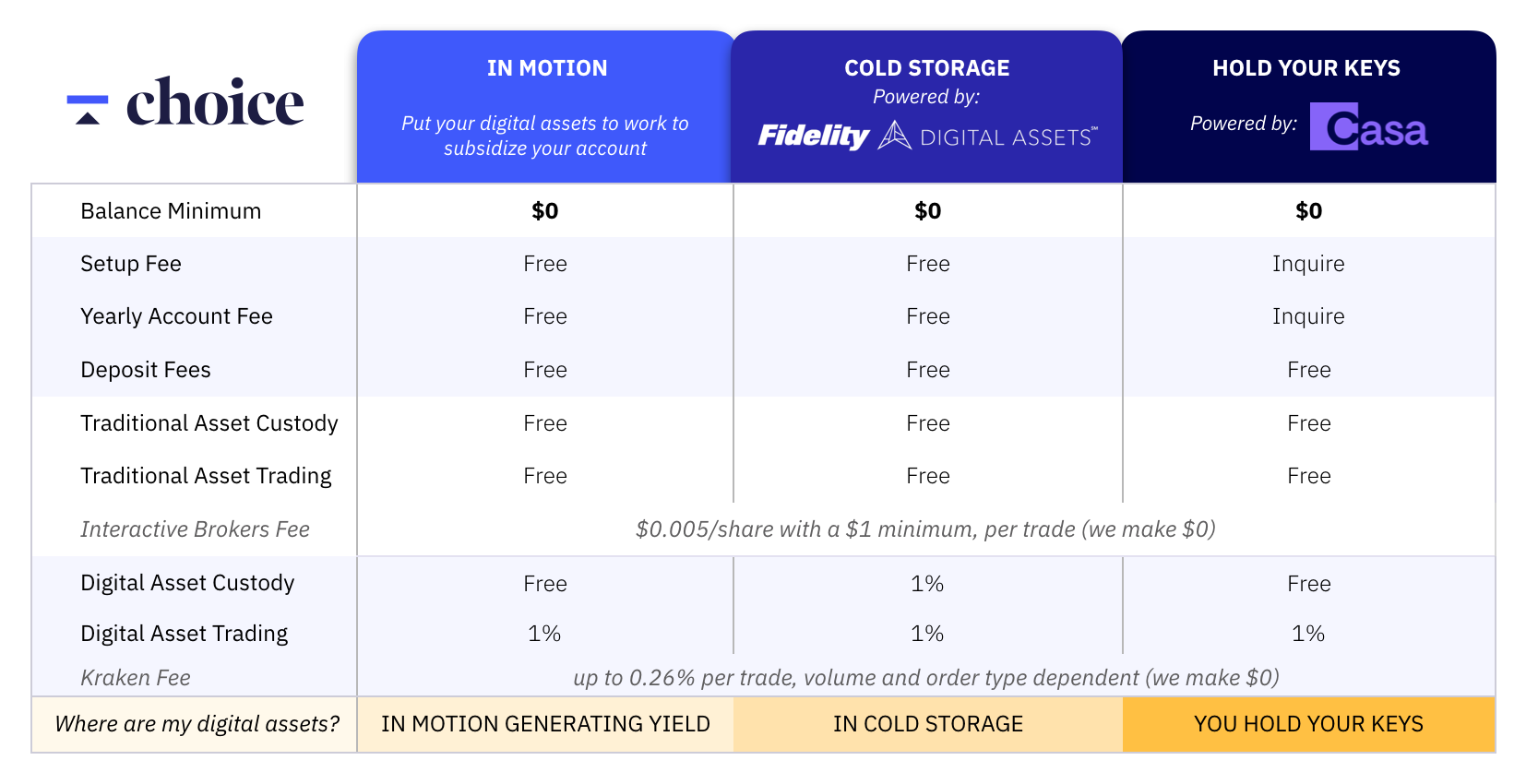This screenshot has width=1526, height=784.
Task: Click the Choice logo arrow icon
Action: 88,109
